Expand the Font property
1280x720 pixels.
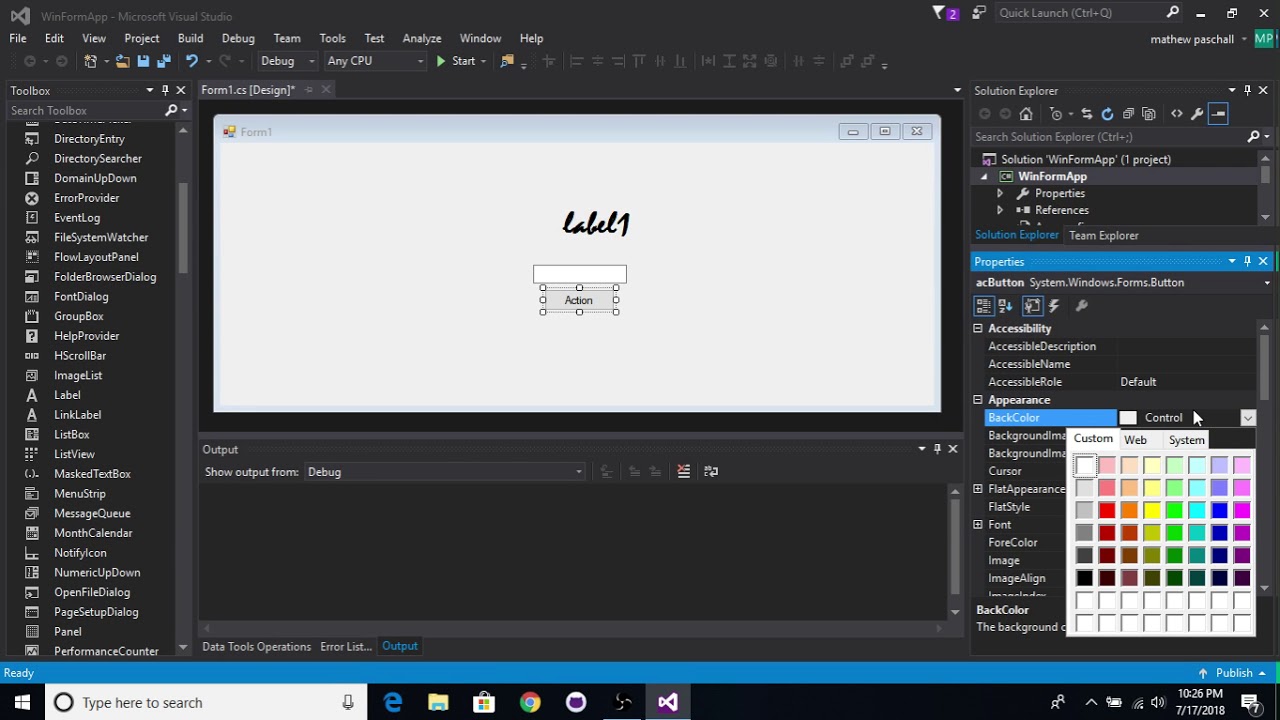coord(978,524)
